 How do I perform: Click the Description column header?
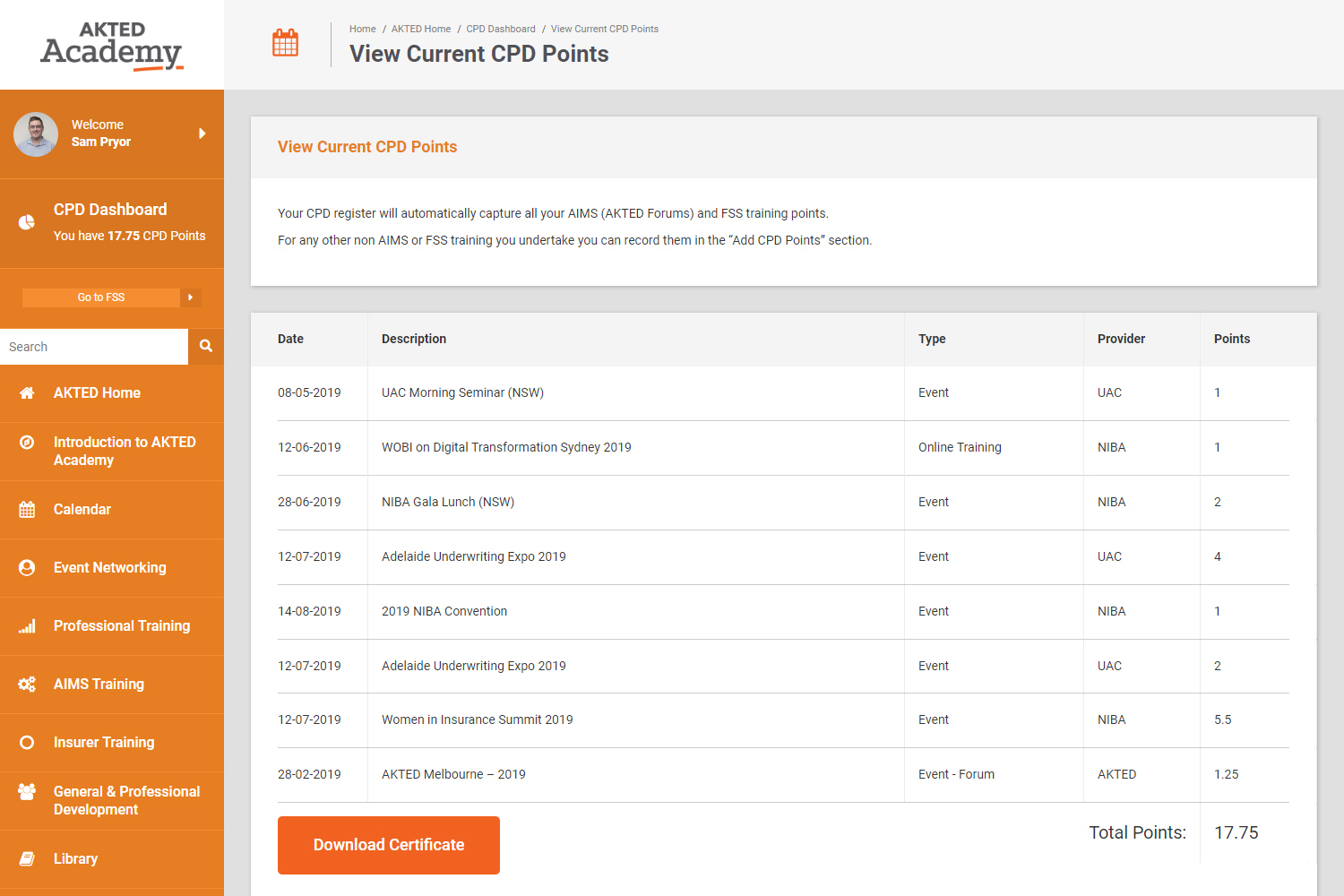414,339
